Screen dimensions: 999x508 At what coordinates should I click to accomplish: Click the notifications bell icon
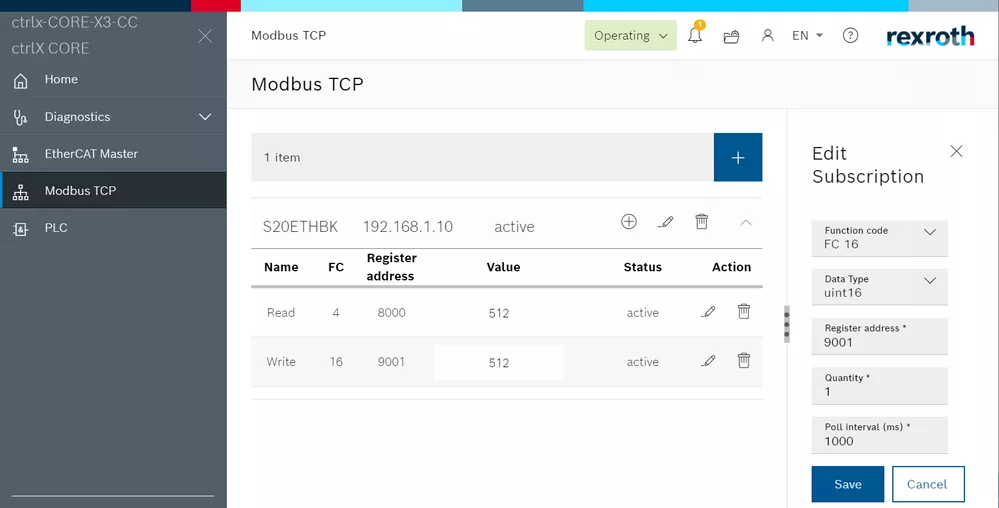coord(695,36)
